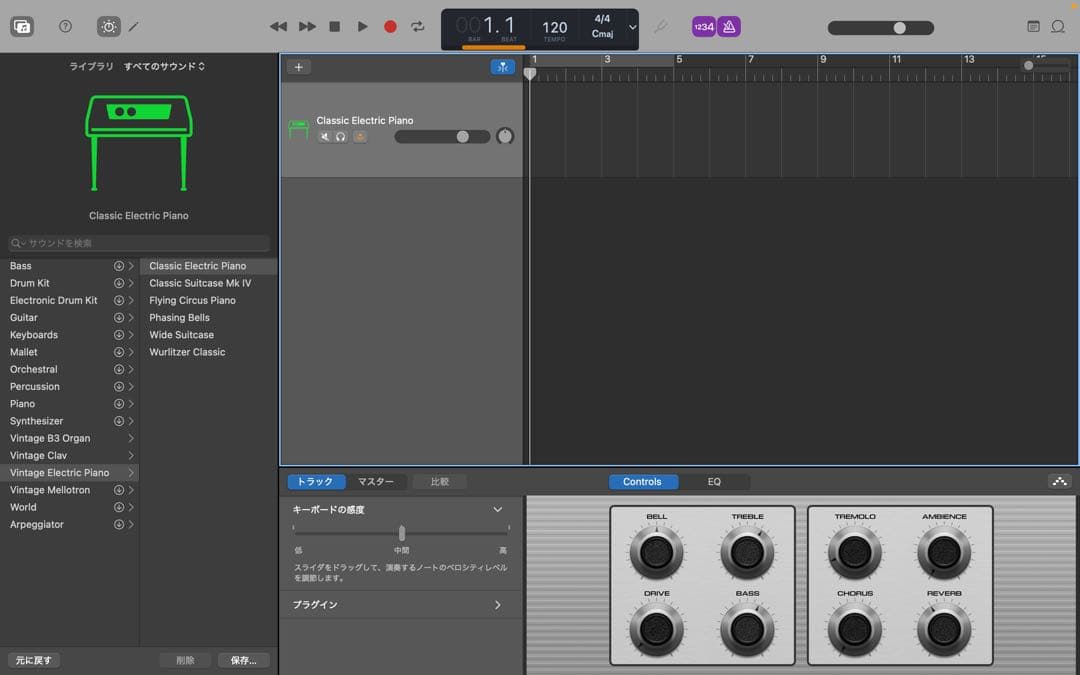Open the editor with the pencil icon
Viewport: 1080px width, 675px height.
[134, 27]
